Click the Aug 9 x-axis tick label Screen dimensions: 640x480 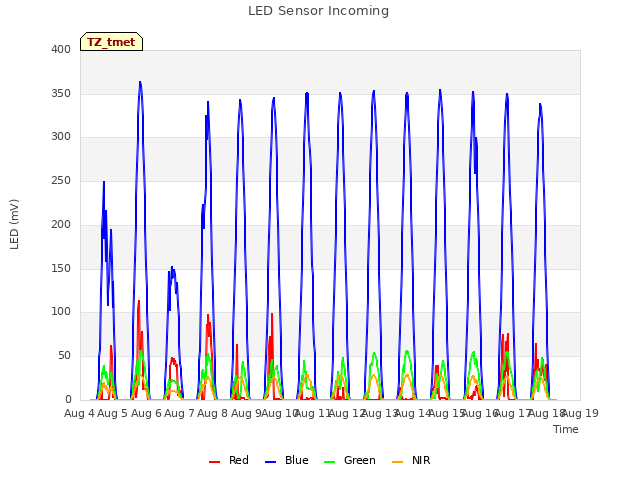coord(246,413)
